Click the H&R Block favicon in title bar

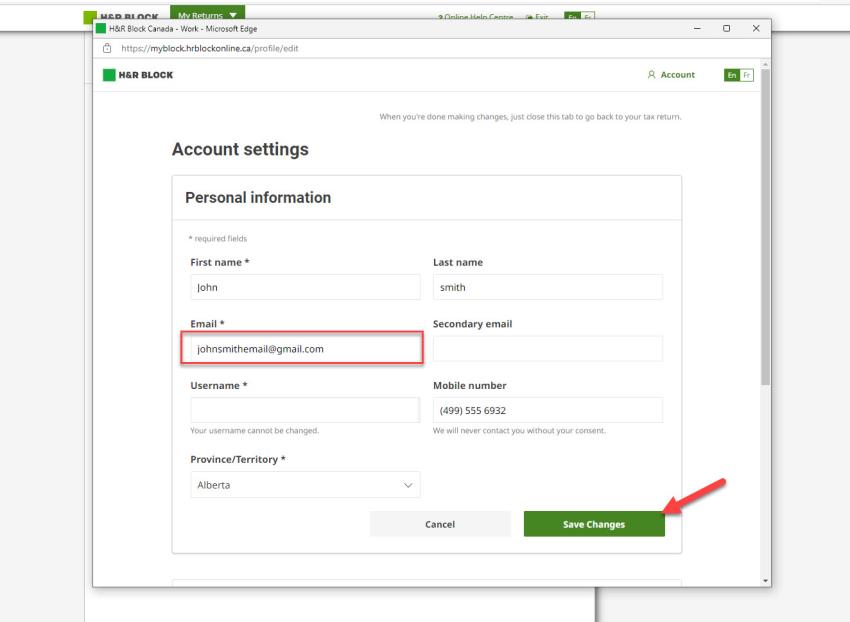pos(101,28)
